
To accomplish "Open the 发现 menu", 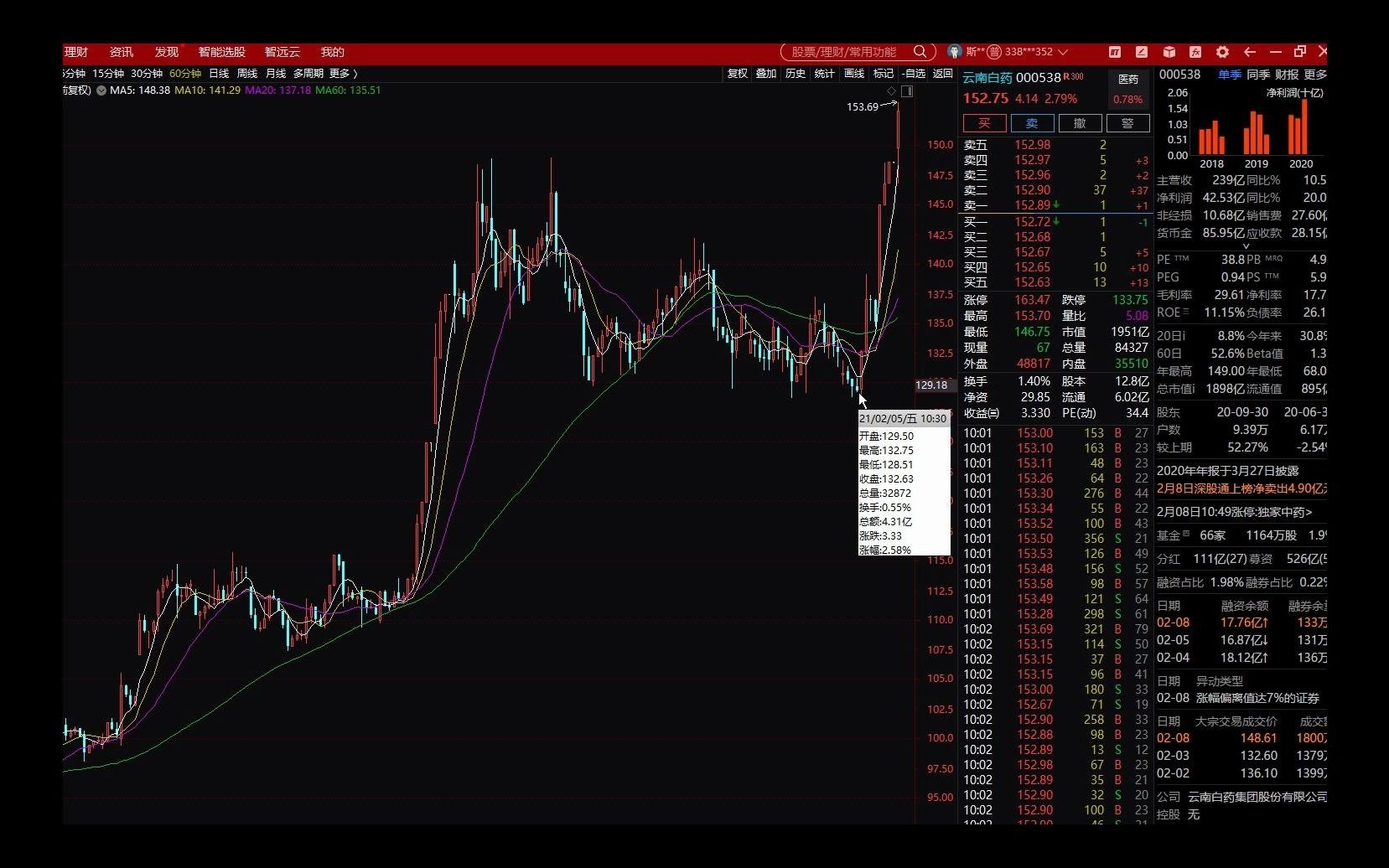I will point(167,52).
